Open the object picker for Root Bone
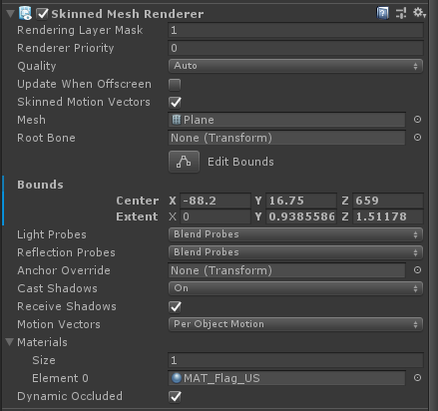The width and height of the screenshot is (438, 411). pyautogui.click(x=417, y=137)
